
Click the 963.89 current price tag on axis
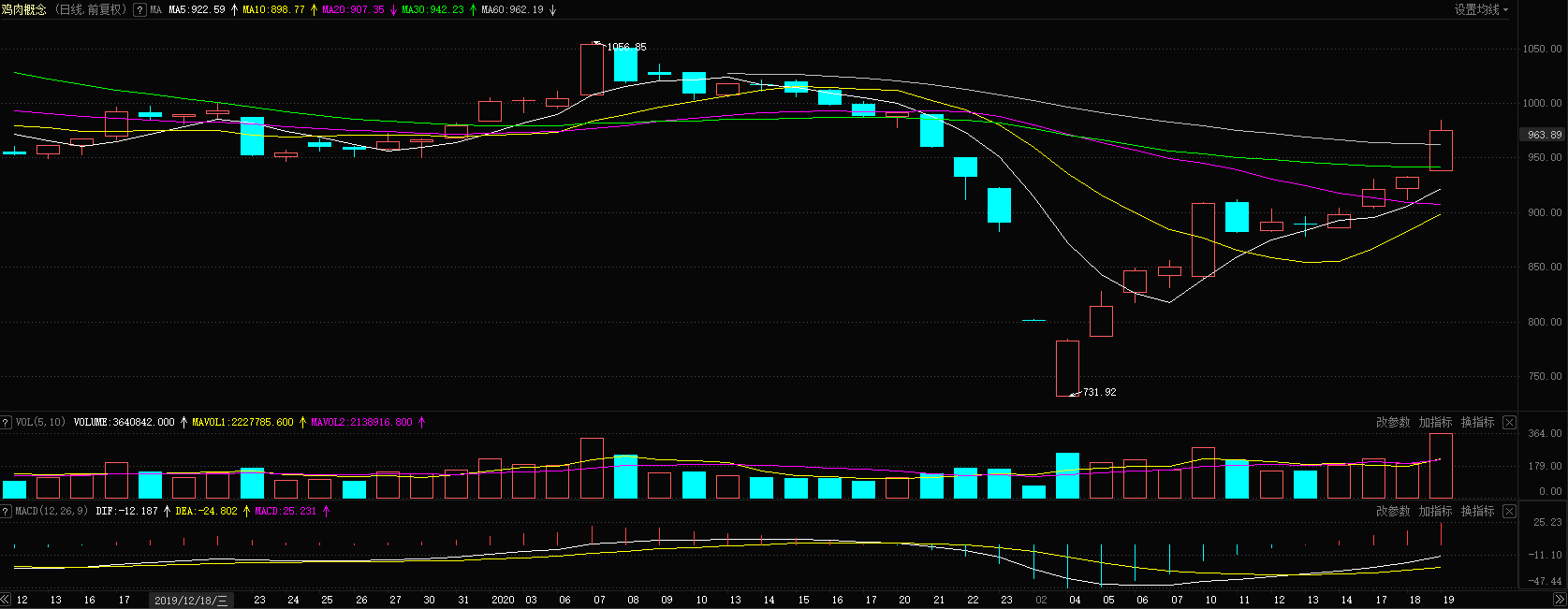coord(1544,135)
